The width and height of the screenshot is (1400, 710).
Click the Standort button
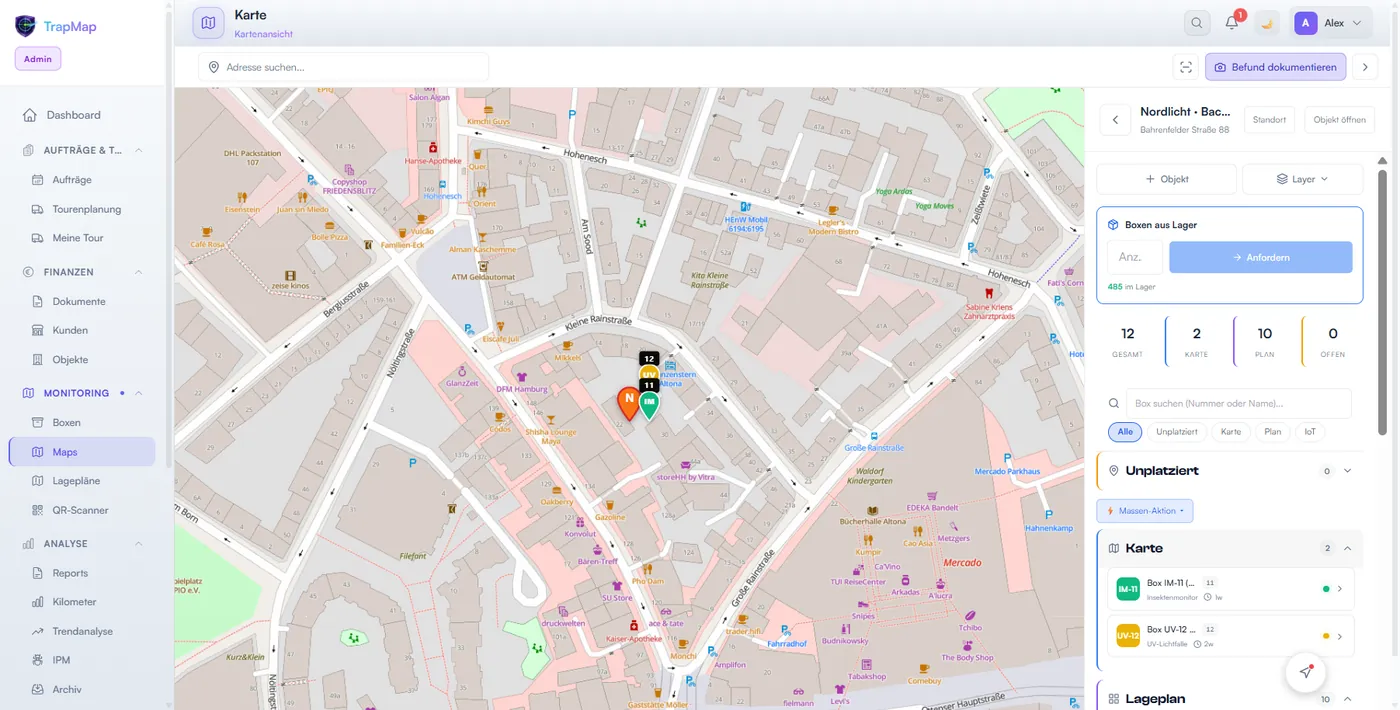(1269, 120)
